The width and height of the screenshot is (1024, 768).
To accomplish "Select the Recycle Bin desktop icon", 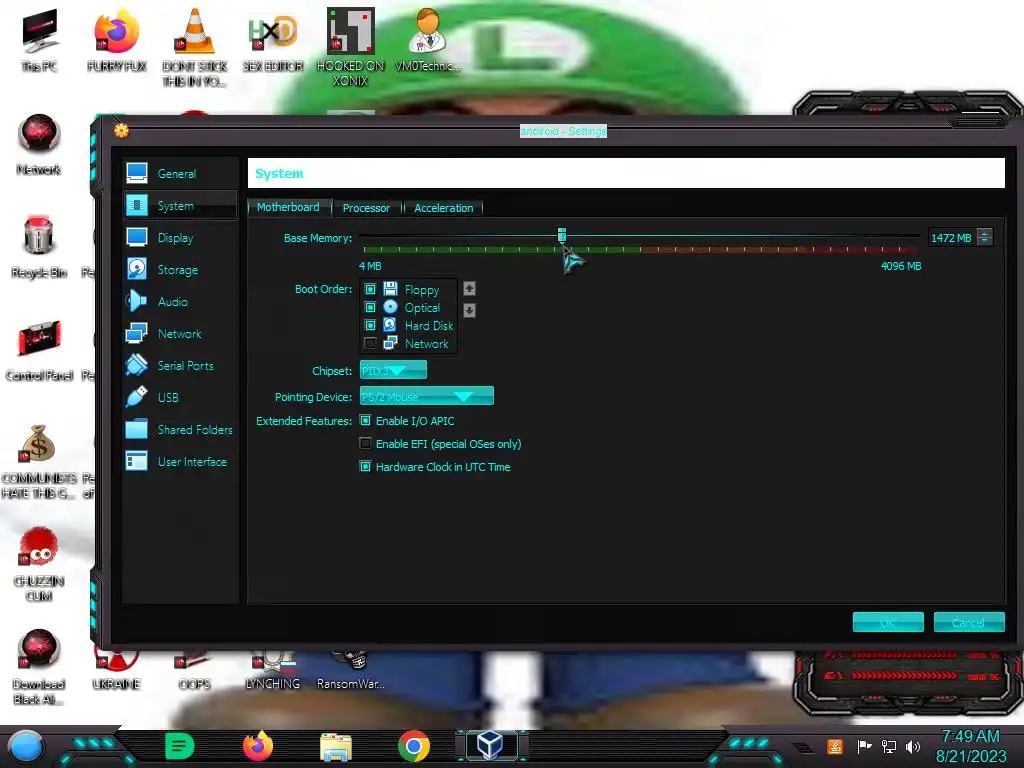I will click(39, 247).
